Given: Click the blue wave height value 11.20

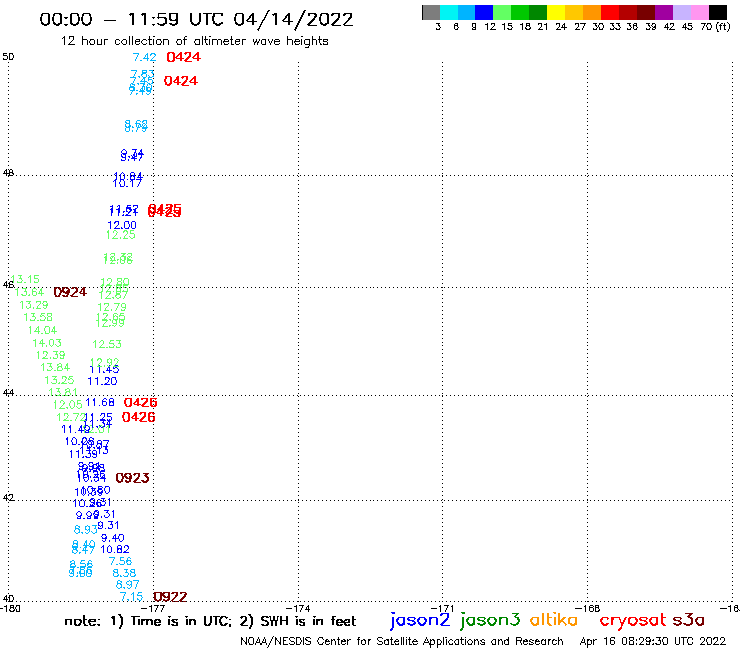Looking at the screenshot, I should tap(102, 381).
